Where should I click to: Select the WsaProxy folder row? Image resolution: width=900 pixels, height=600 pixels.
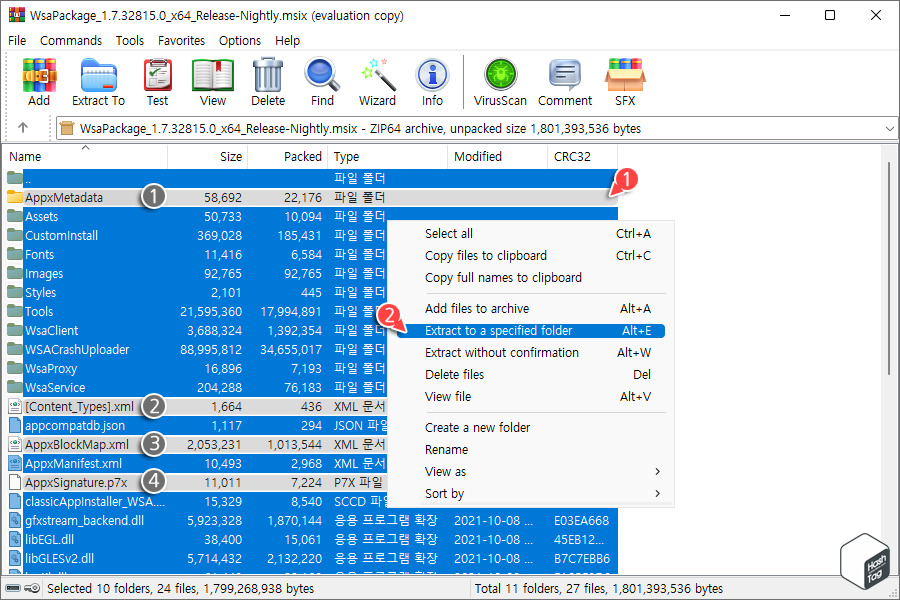(196, 368)
